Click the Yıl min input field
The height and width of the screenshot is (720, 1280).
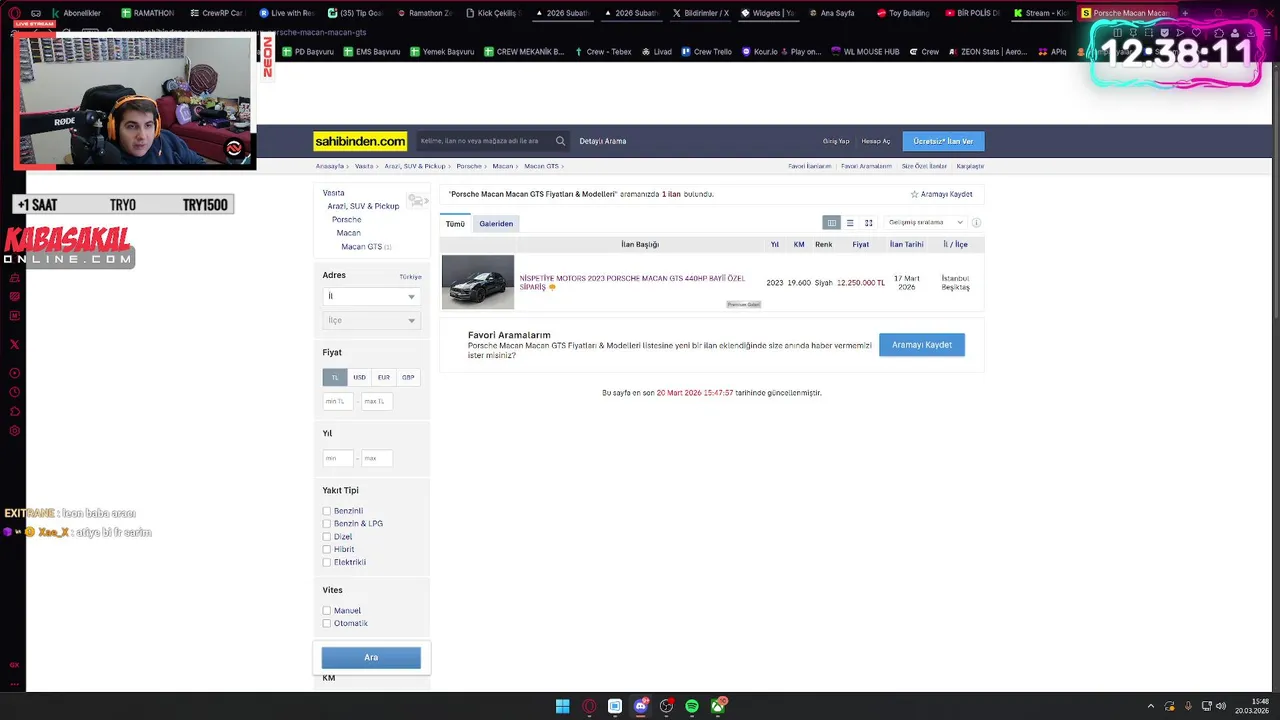[x=338, y=458]
